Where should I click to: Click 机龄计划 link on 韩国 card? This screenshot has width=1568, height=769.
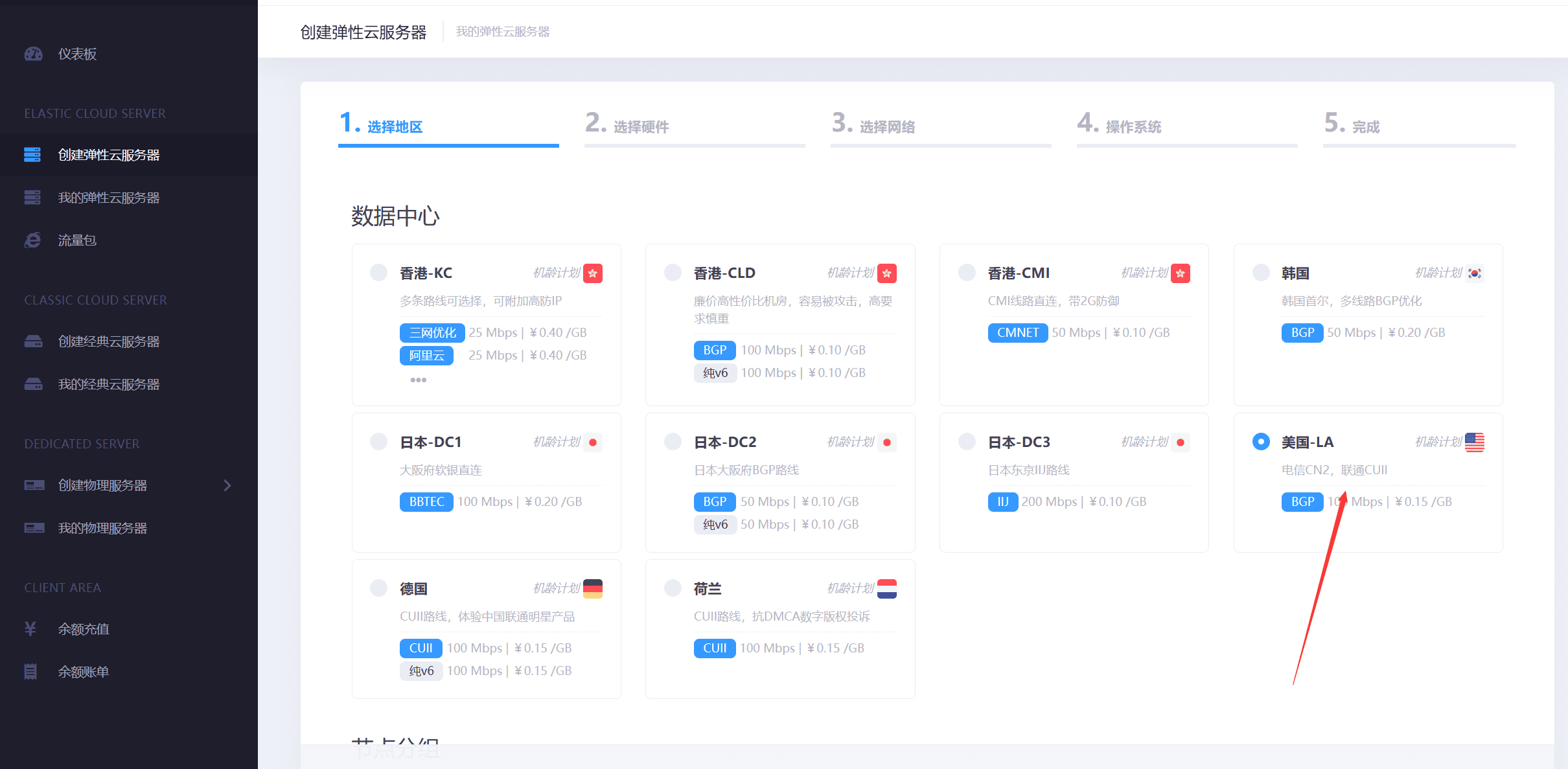pos(1438,273)
